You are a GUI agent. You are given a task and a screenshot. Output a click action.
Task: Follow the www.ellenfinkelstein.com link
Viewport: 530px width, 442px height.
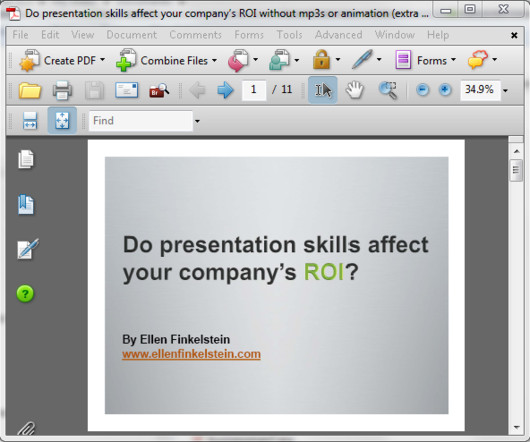pos(191,354)
